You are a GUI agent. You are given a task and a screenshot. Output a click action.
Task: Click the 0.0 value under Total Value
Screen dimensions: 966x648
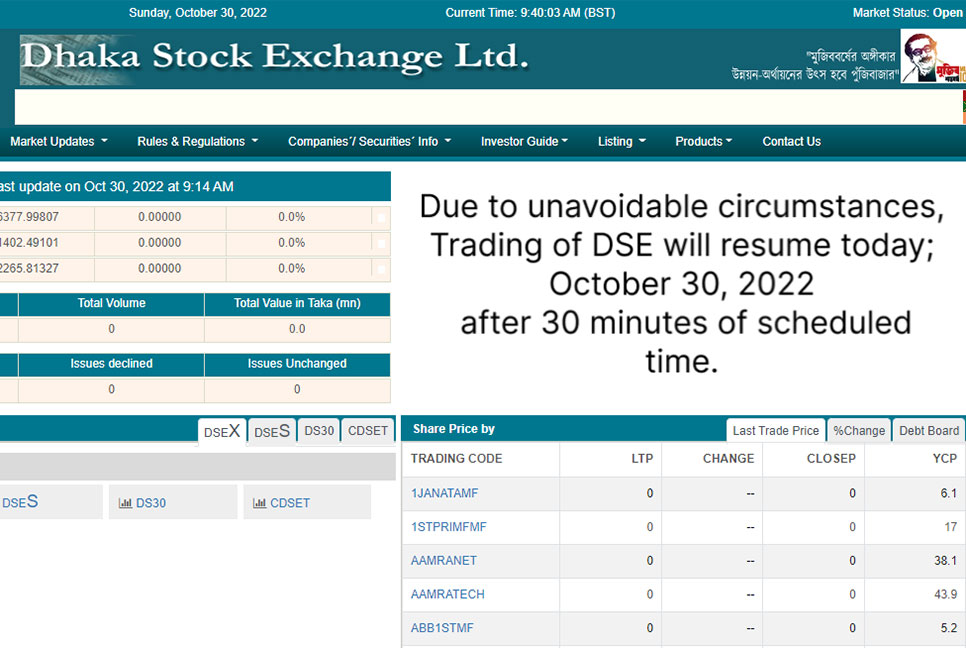297,329
